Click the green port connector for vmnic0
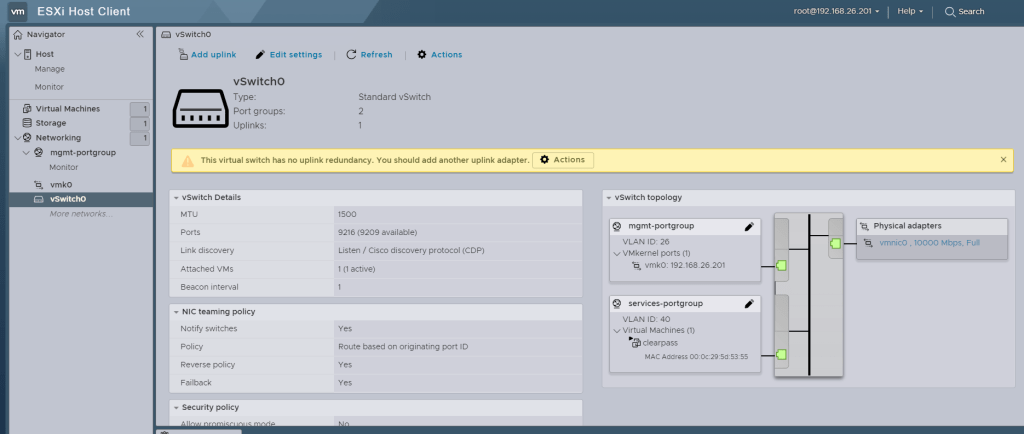Screen dimensions: 1024x434 [833, 242]
